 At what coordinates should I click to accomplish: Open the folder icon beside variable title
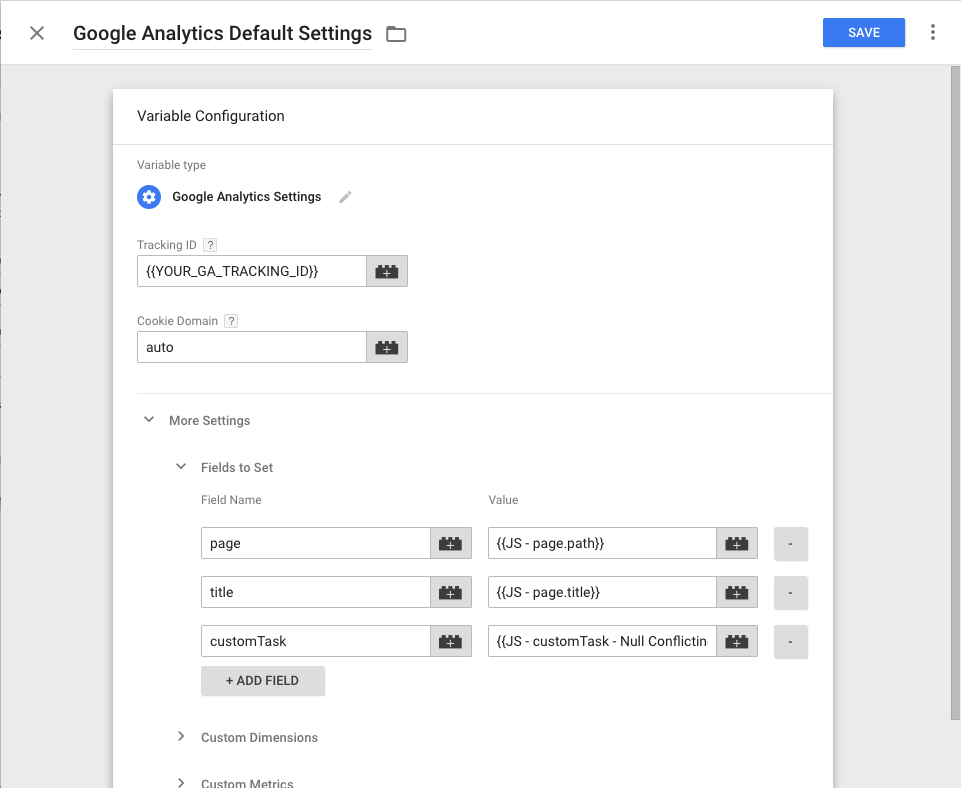pyautogui.click(x=396, y=34)
